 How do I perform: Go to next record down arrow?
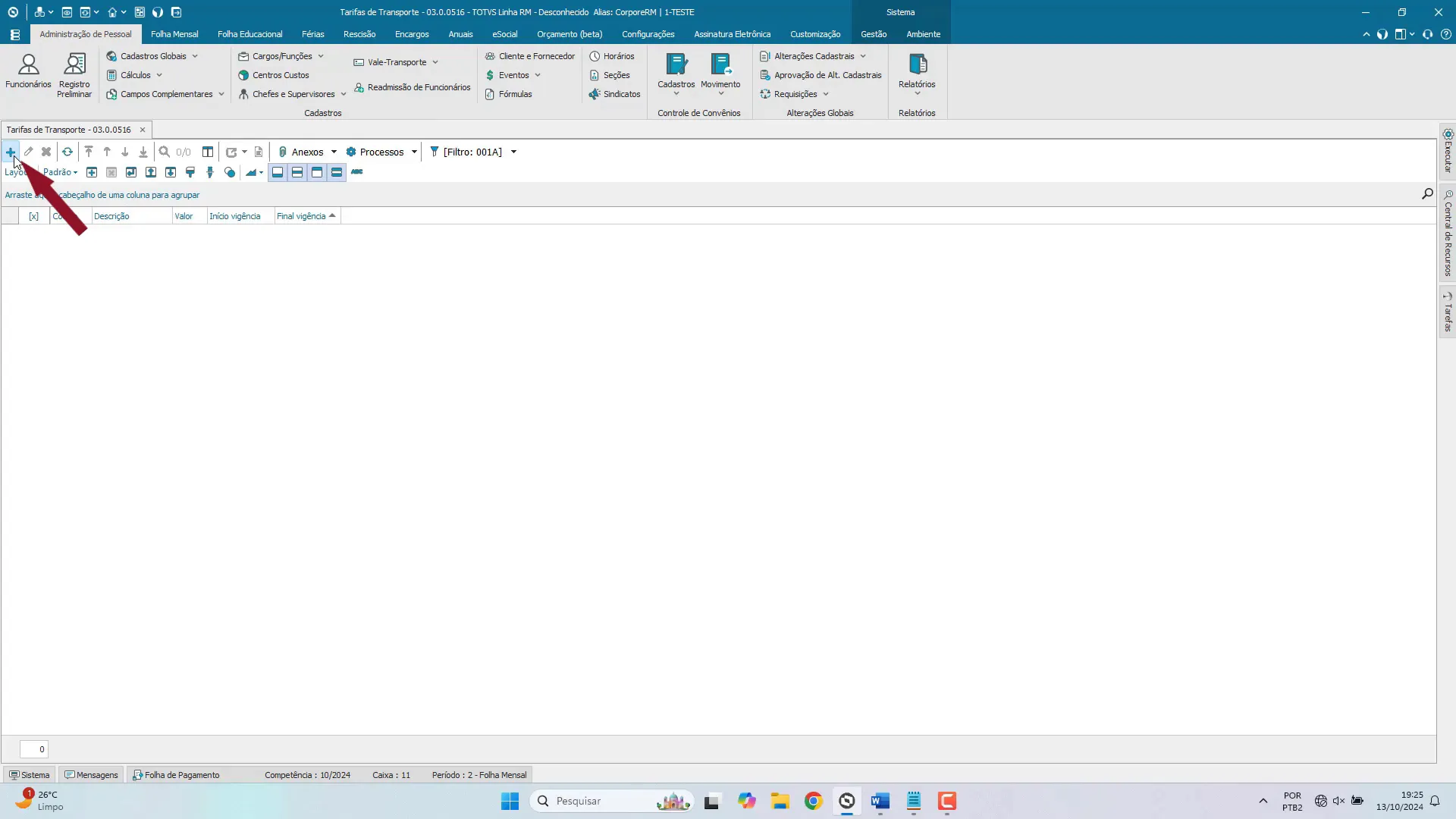point(125,152)
